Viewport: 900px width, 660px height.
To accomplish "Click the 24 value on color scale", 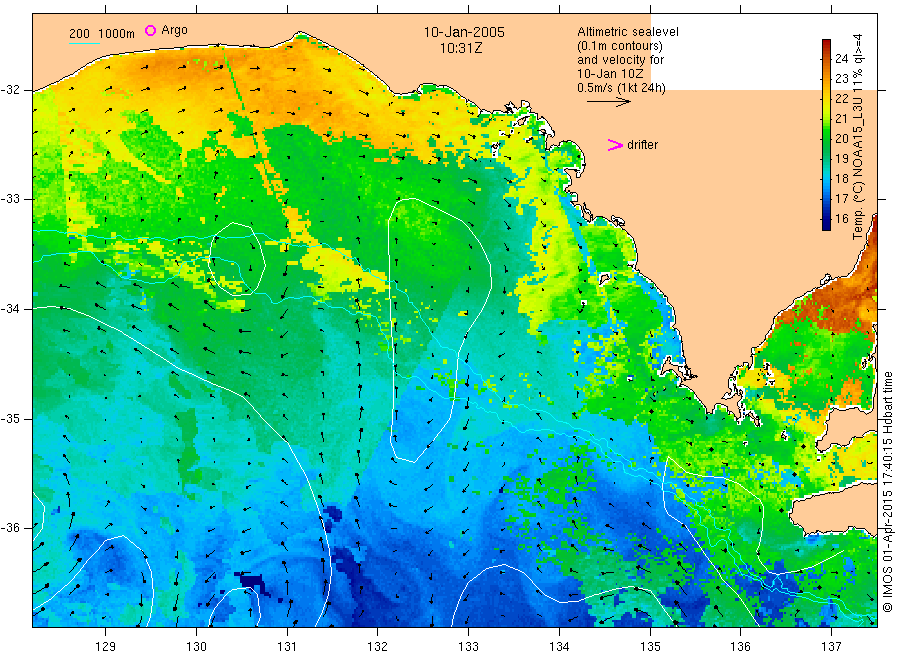I will pyautogui.click(x=841, y=58).
